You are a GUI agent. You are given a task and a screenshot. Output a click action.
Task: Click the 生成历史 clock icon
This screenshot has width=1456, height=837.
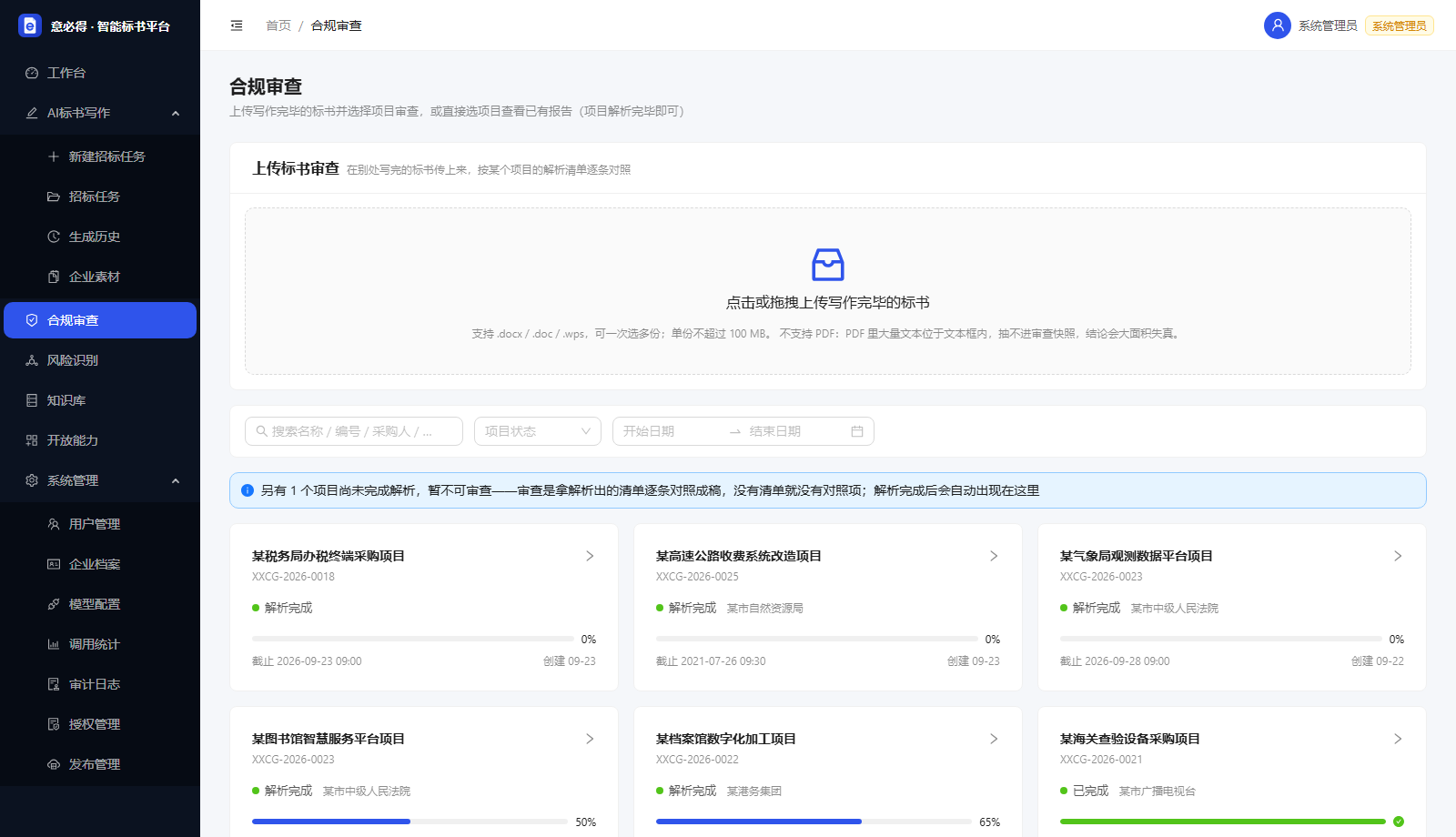coord(54,237)
